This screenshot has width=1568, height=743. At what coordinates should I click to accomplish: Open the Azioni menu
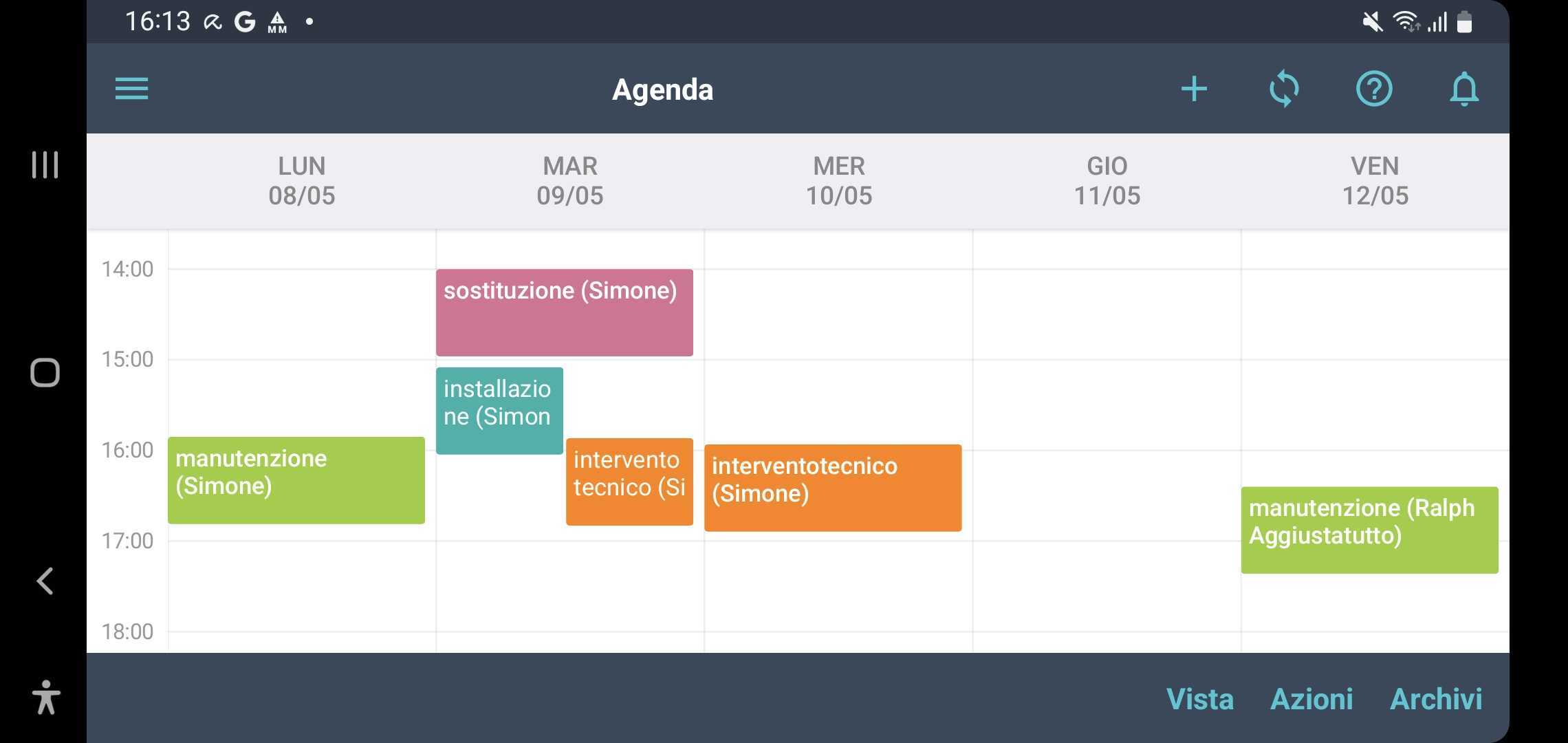pyautogui.click(x=1311, y=699)
